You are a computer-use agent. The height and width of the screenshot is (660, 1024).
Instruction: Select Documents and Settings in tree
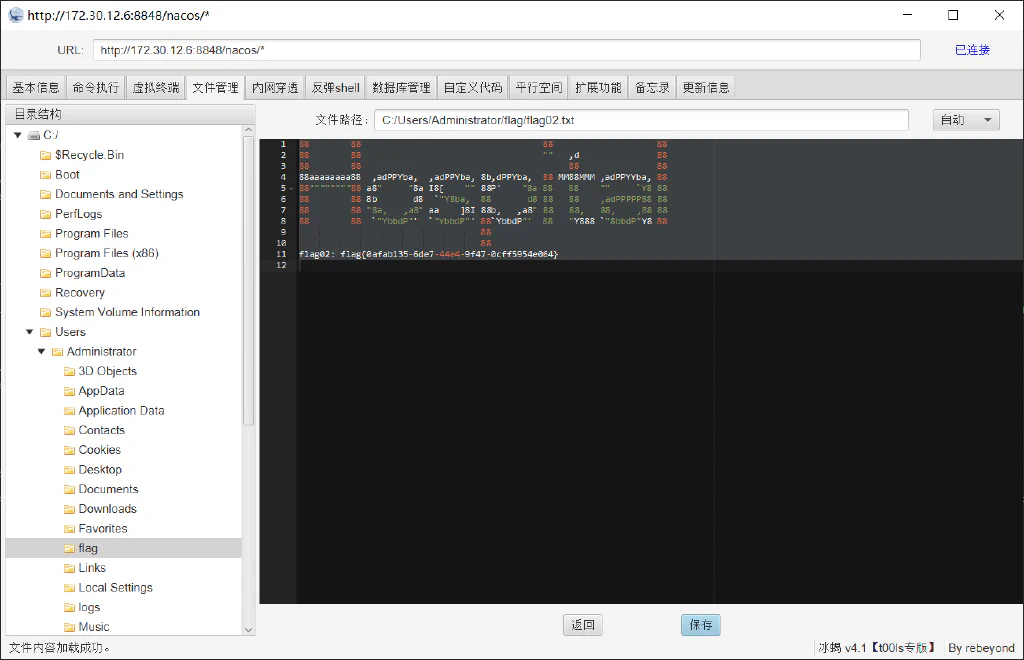[x=119, y=195]
